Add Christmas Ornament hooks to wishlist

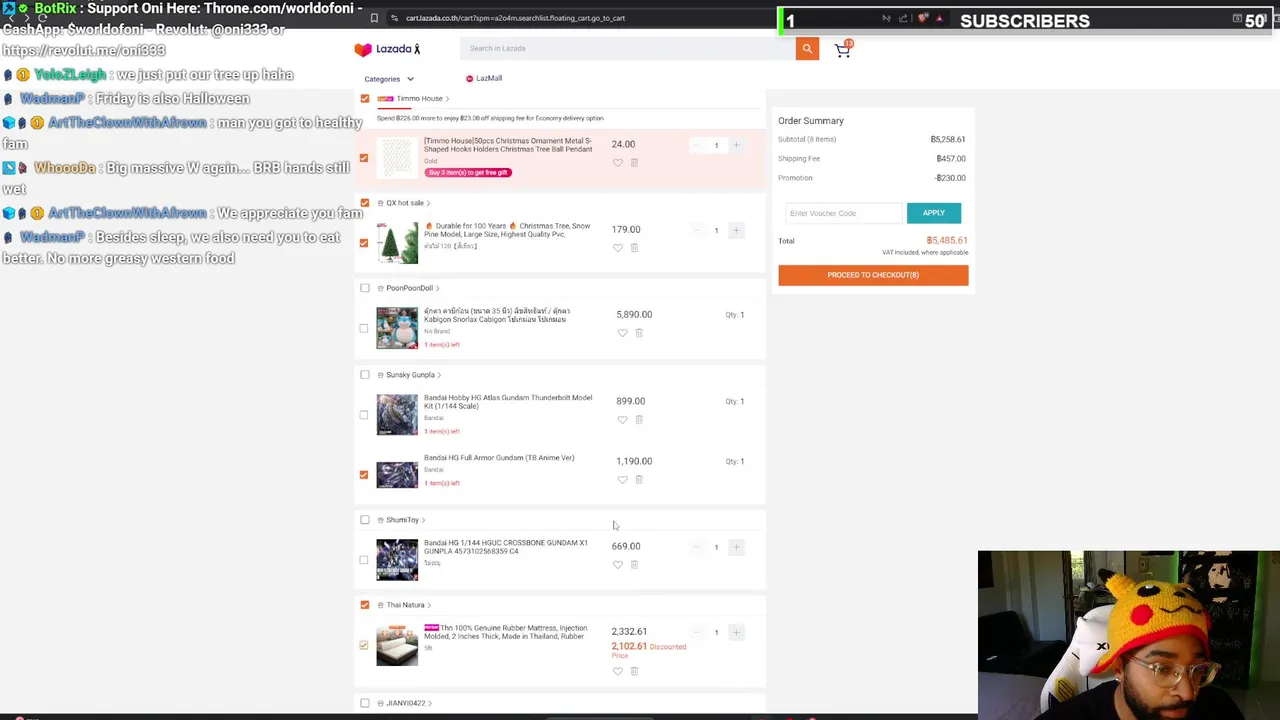point(617,162)
